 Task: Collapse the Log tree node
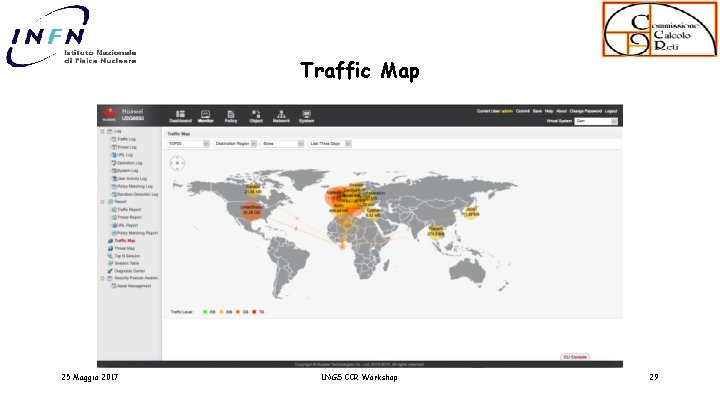tap(102, 132)
